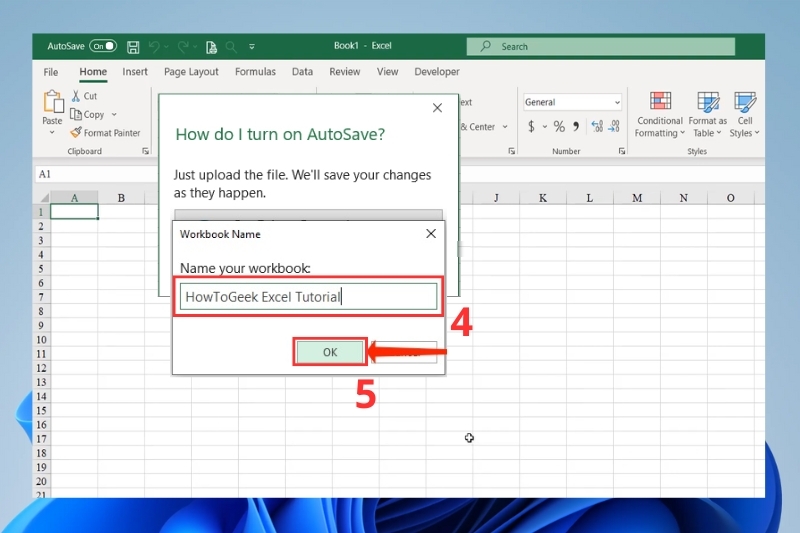The height and width of the screenshot is (533, 800).
Task: Open Number group dialog launcher
Action: [x=622, y=151]
